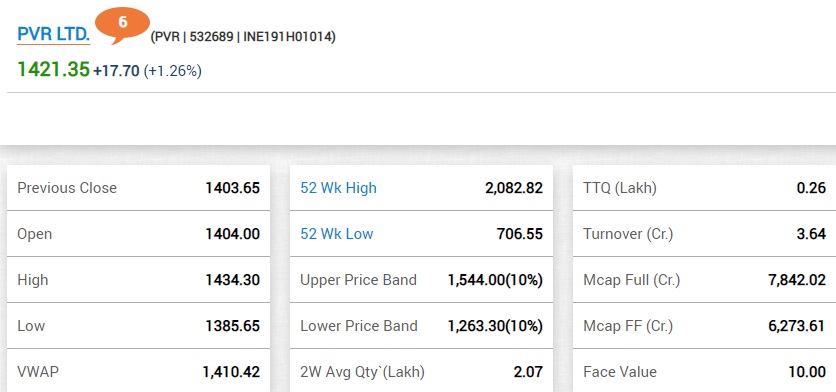Select the Open price row

139,234
